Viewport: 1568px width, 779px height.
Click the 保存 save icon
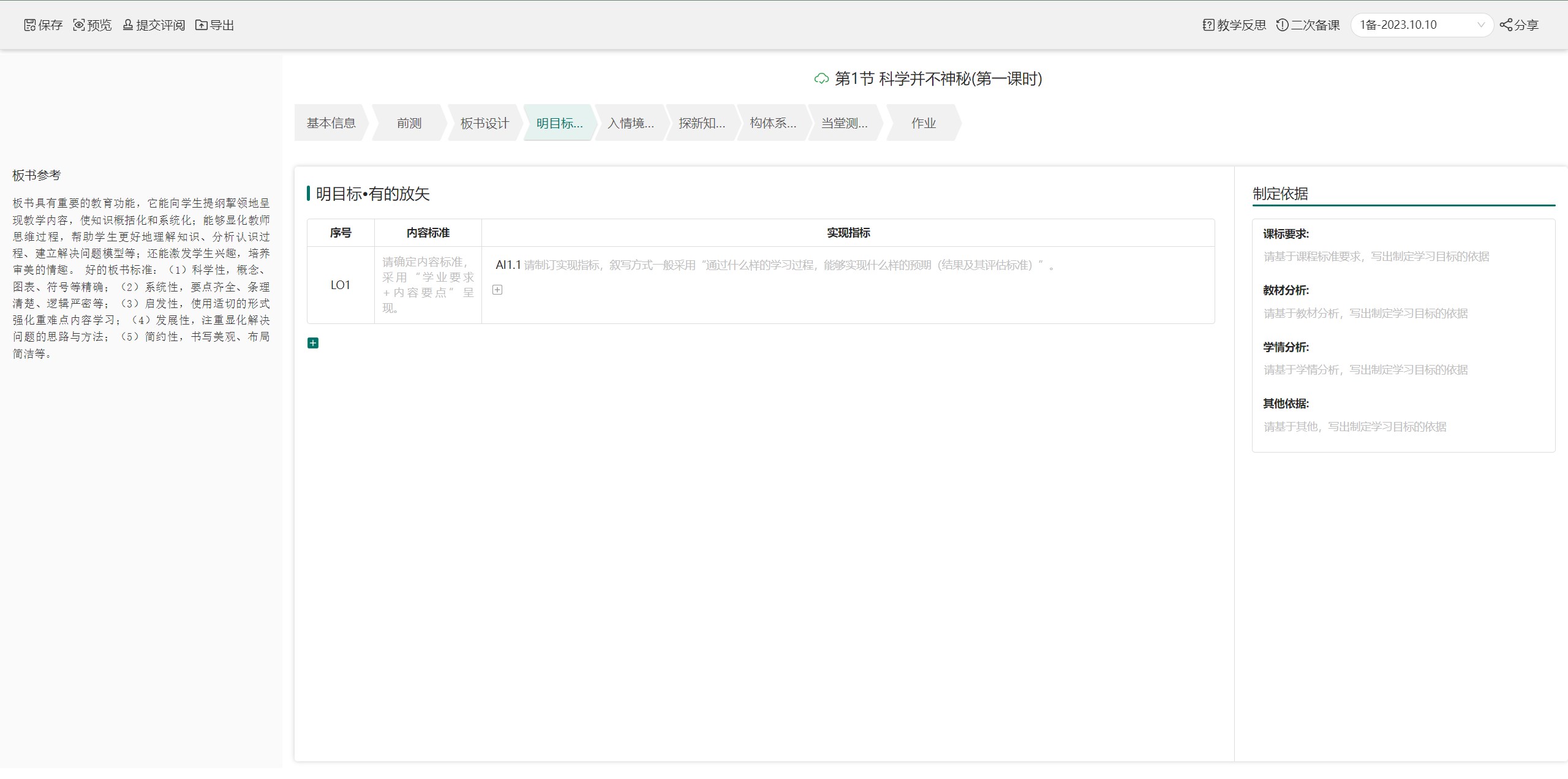coord(29,25)
